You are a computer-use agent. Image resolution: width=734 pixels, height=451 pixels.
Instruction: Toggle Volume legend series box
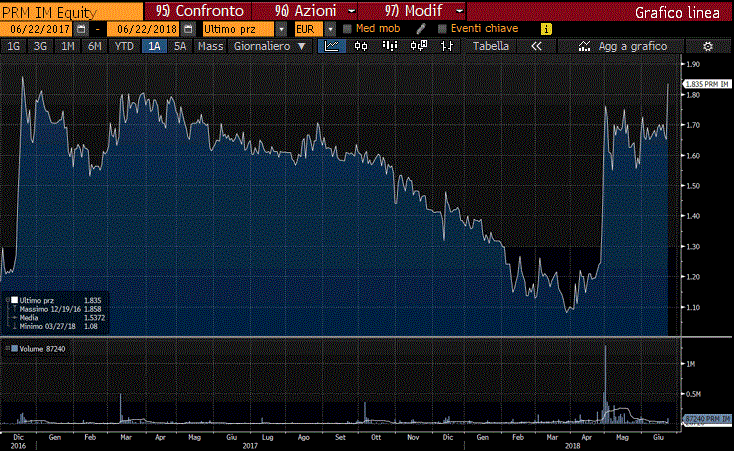point(15,348)
